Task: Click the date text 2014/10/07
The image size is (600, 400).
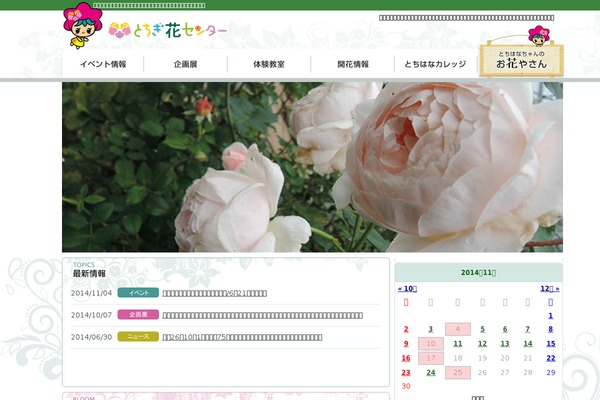Action: pos(91,315)
